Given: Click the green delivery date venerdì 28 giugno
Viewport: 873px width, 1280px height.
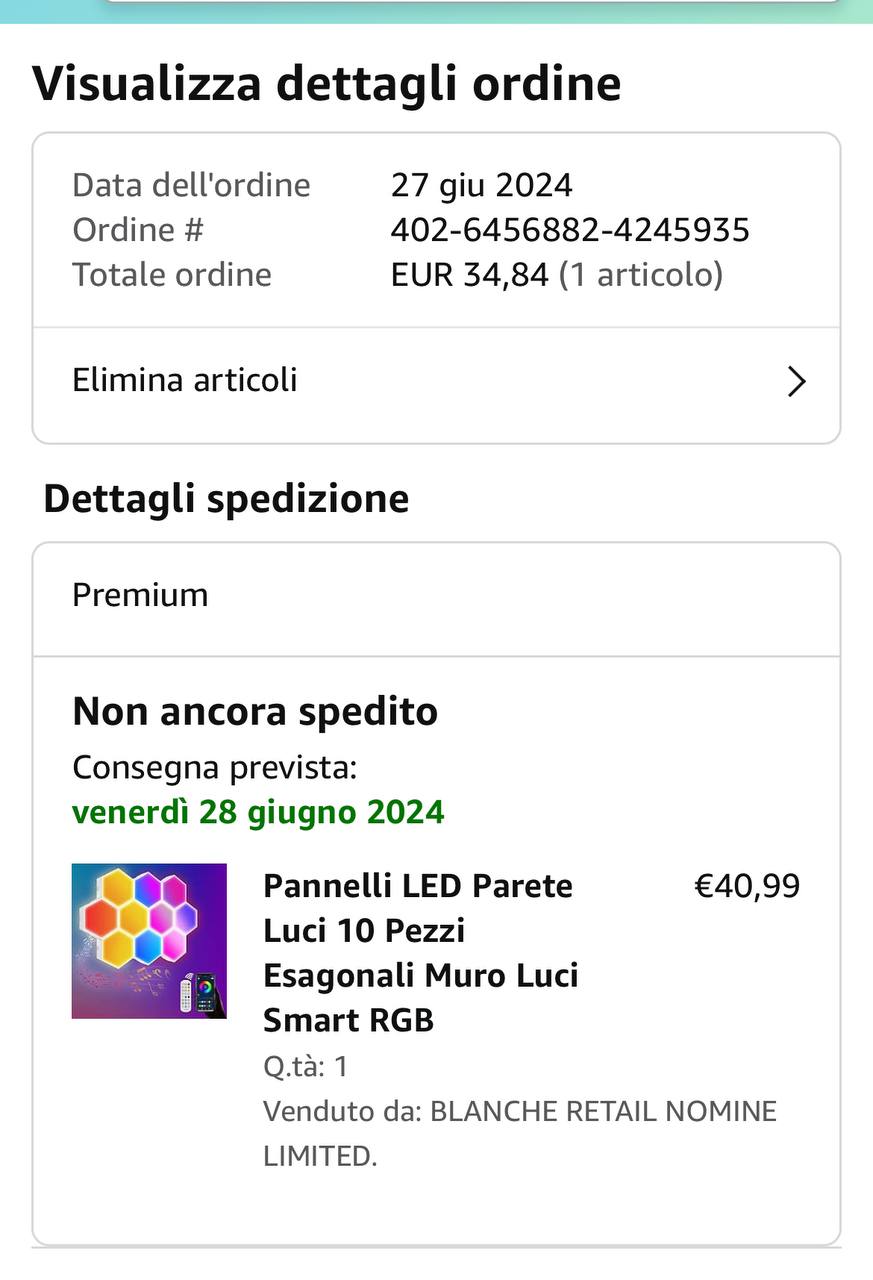Looking at the screenshot, I should pyautogui.click(x=258, y=811).
